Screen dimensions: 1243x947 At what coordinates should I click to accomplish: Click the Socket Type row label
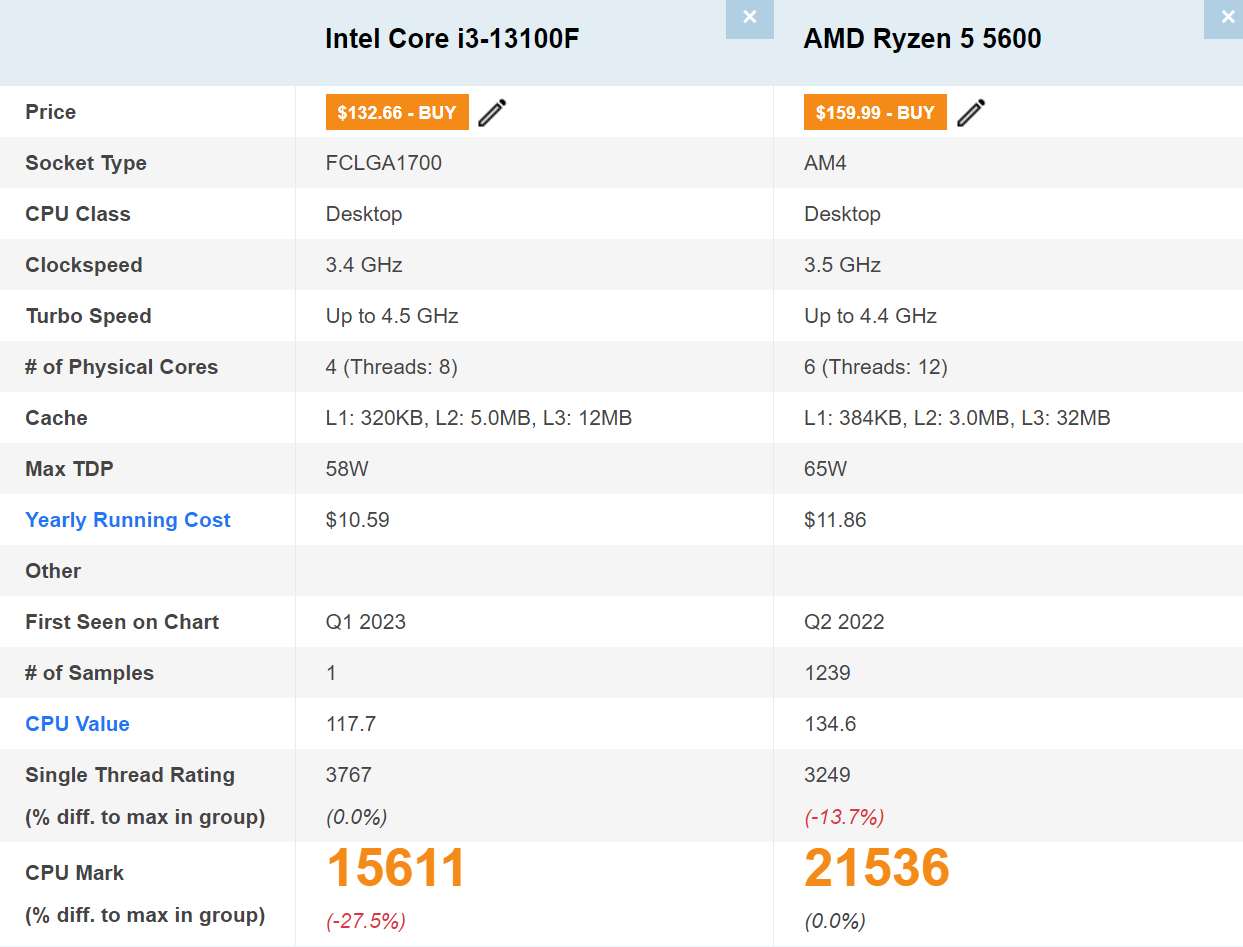86,163
